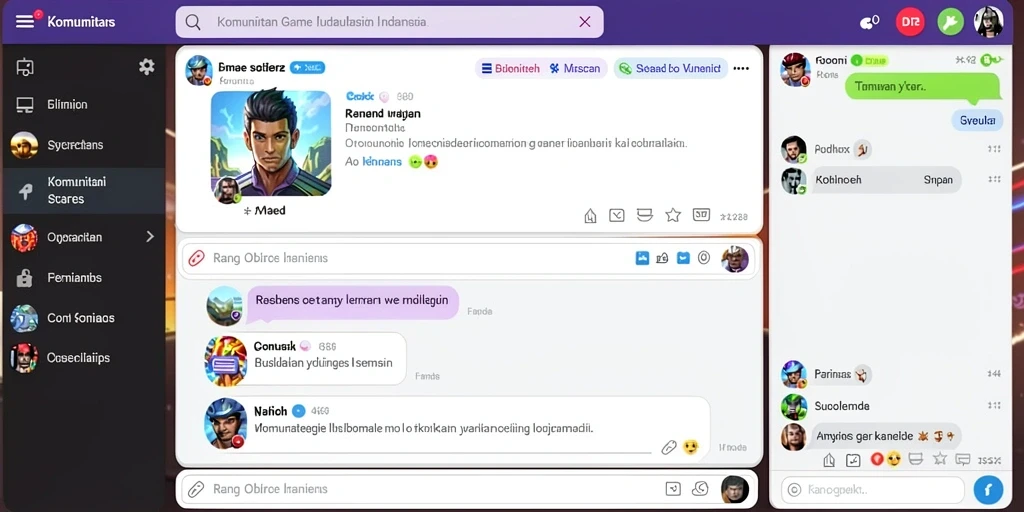Click the Sveular chat bubble
This screenshot has height=512, width=1024.
click(x=977, y=120)
